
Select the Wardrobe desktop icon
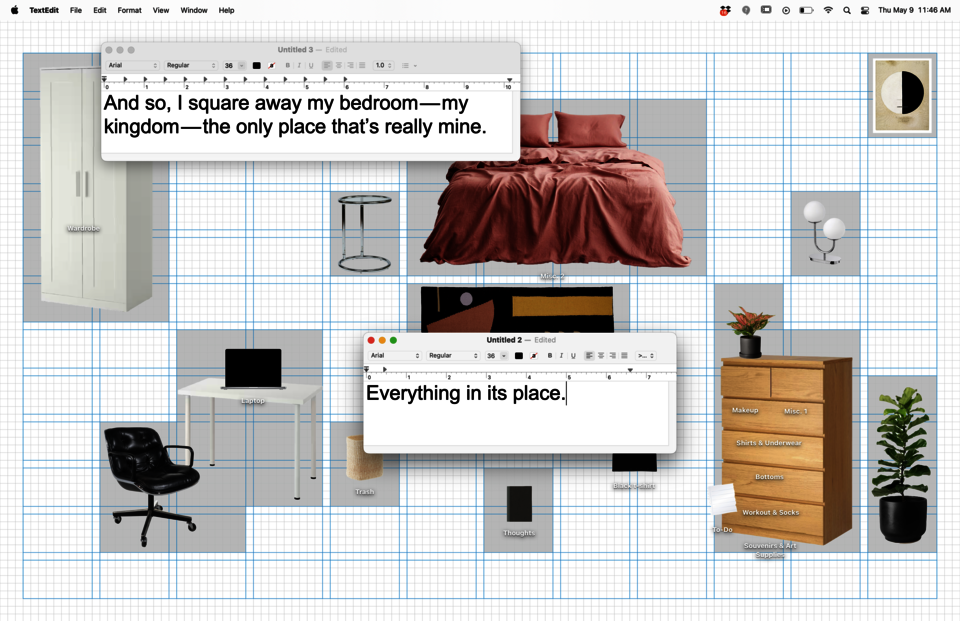click(x=95, y=190)
